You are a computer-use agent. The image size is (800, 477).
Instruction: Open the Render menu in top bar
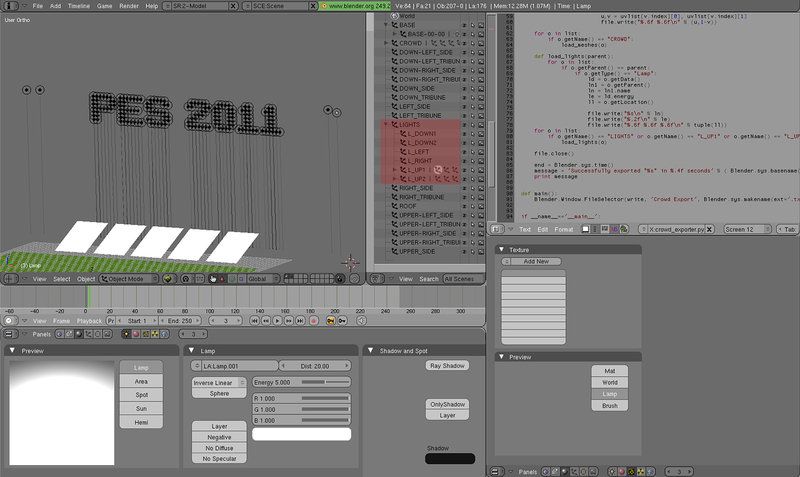tap(129, 6)
